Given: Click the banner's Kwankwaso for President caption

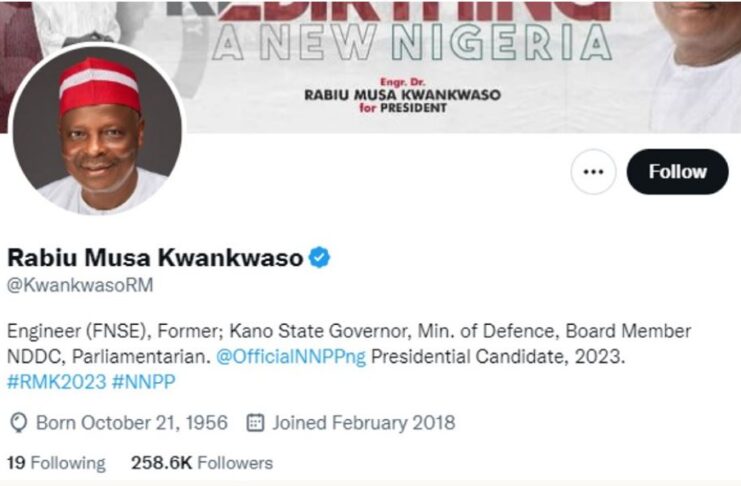Looking at the screenshot, I should click(x=402, y=96).
